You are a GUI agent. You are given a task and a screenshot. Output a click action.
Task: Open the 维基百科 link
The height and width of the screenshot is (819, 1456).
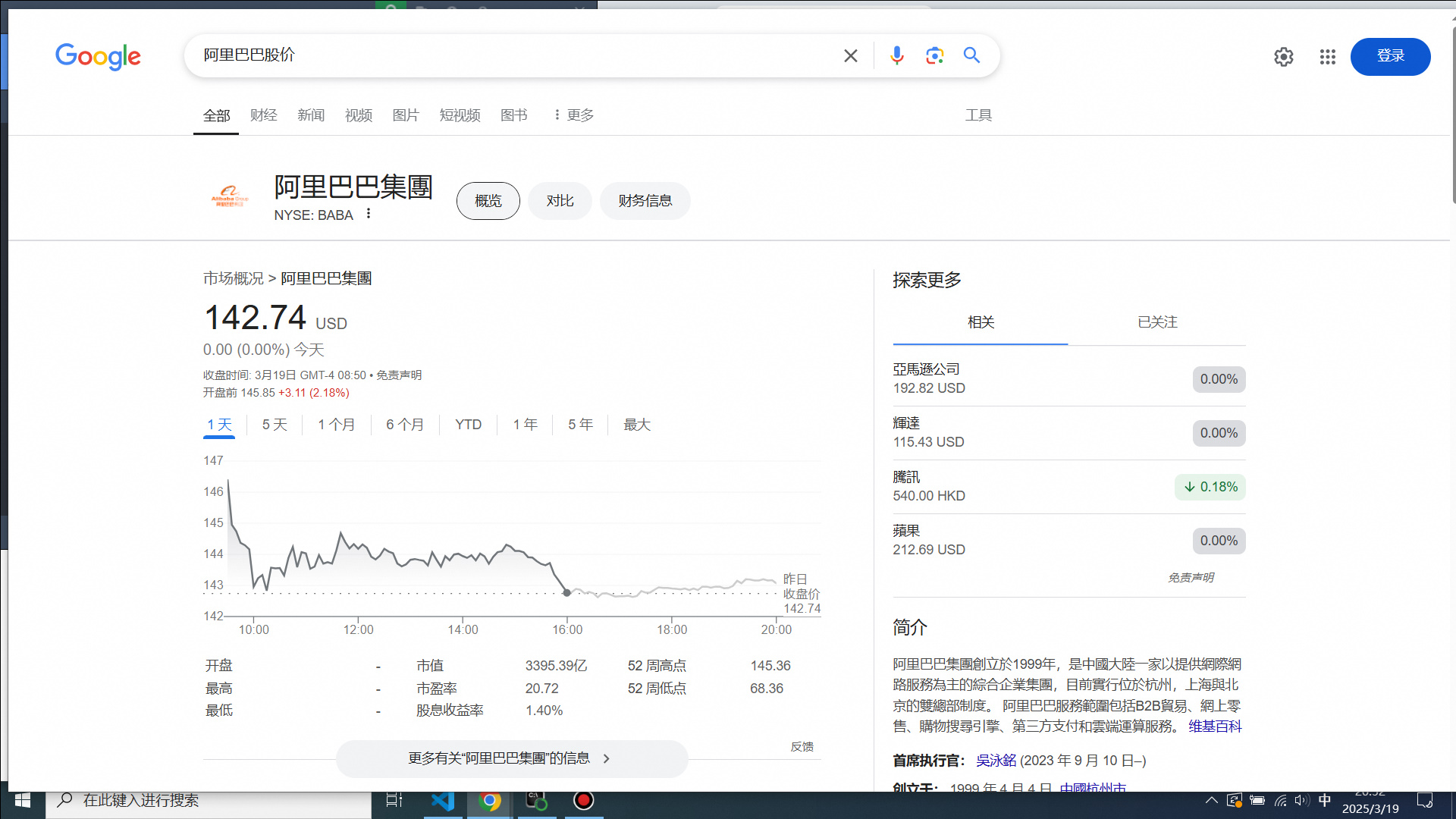click(1214, 726)
